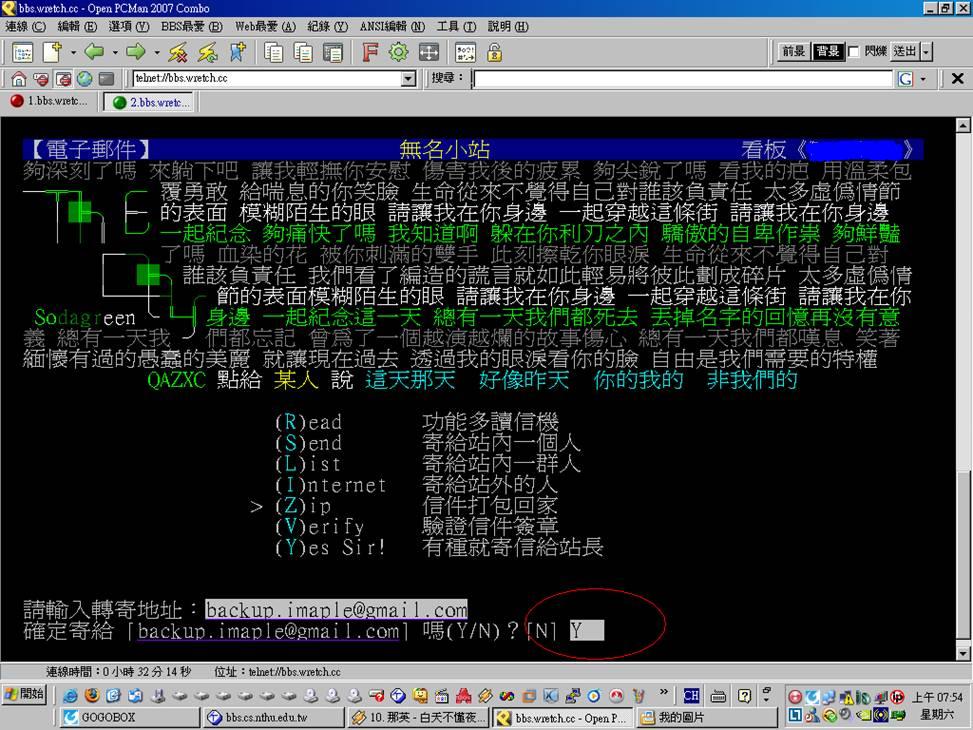Screen dimensions: 973x730
Task: Select the 前景 foreground color button
Action: pos(794,52)
